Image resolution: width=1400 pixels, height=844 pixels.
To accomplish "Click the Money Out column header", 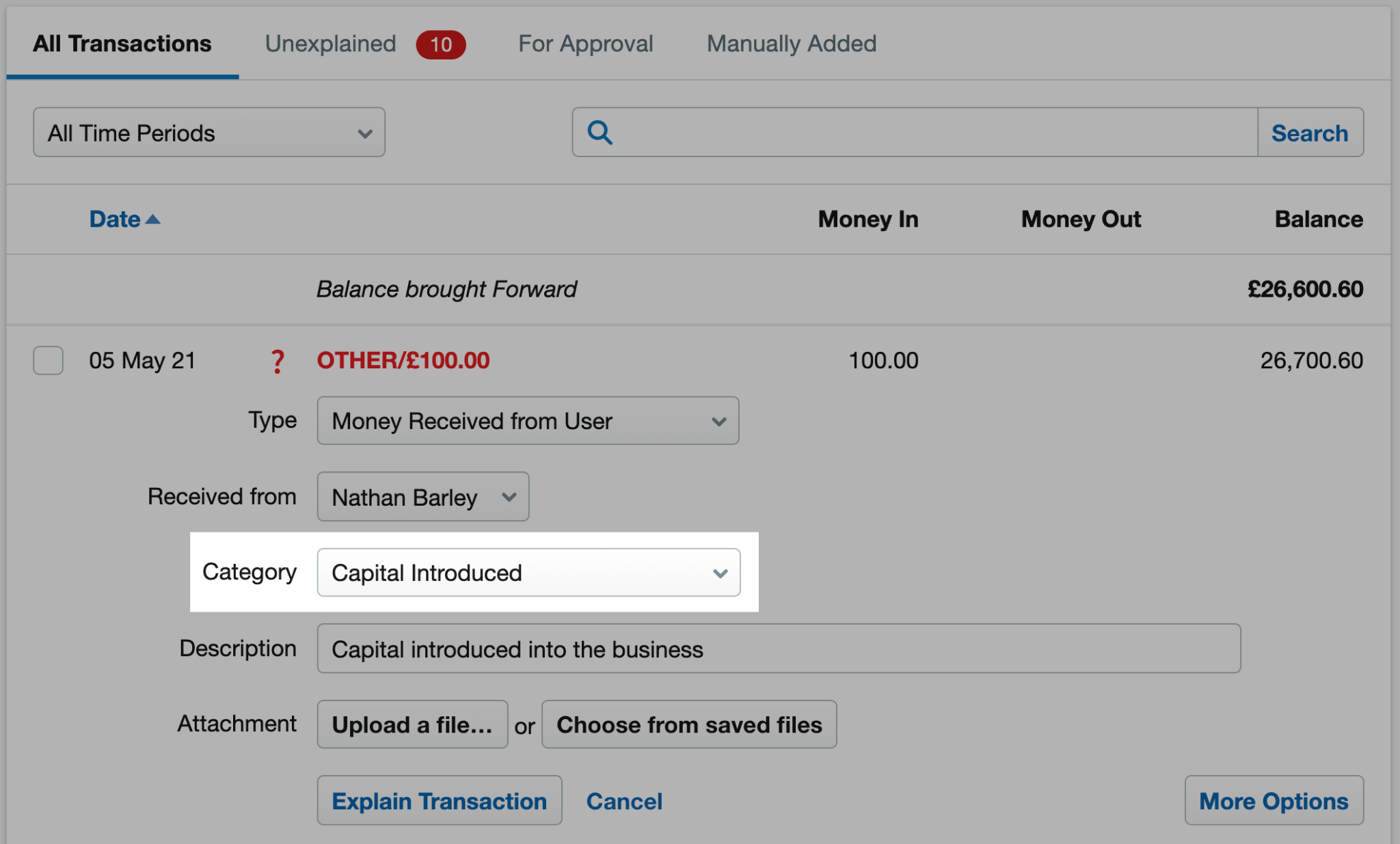I will (1081, 219).
